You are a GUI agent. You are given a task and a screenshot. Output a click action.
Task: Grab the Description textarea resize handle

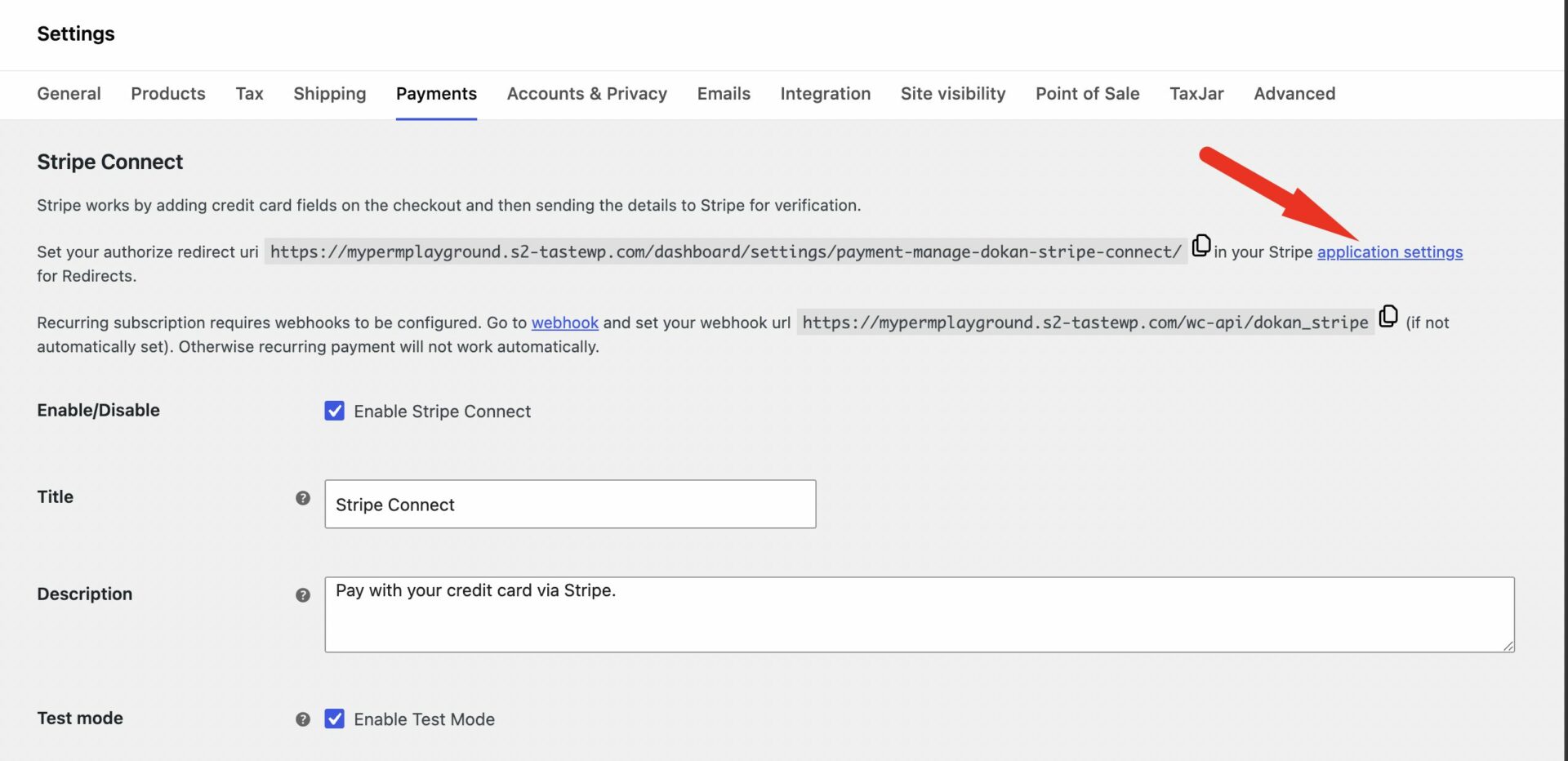click(1508, 645)
